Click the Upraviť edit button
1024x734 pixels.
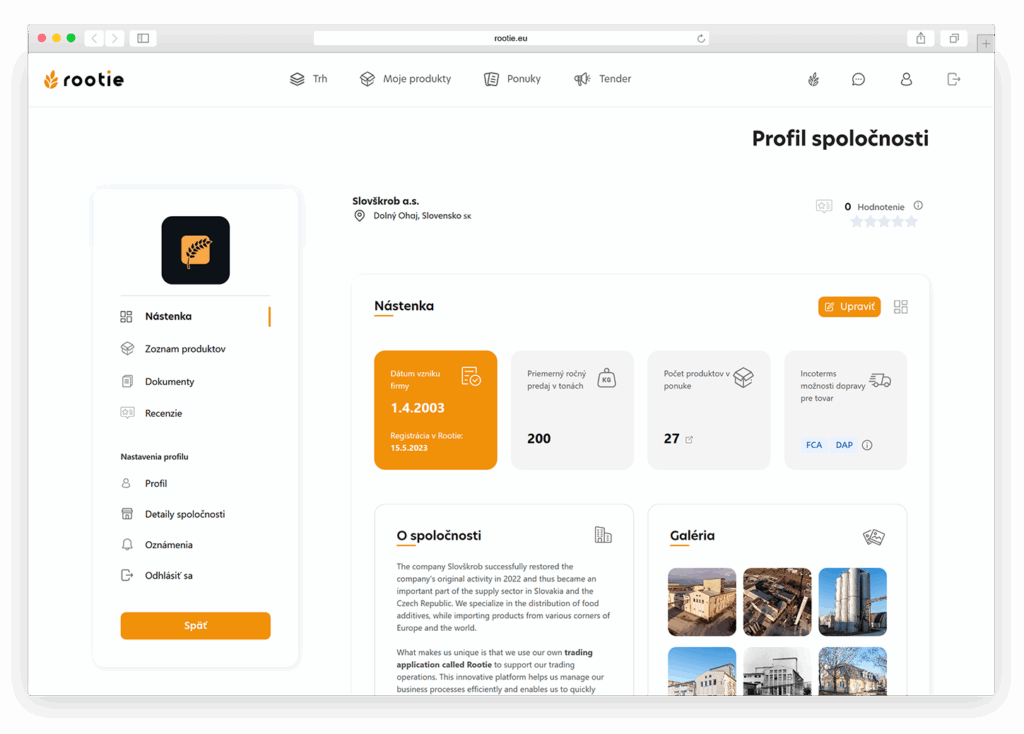[849, 307]
